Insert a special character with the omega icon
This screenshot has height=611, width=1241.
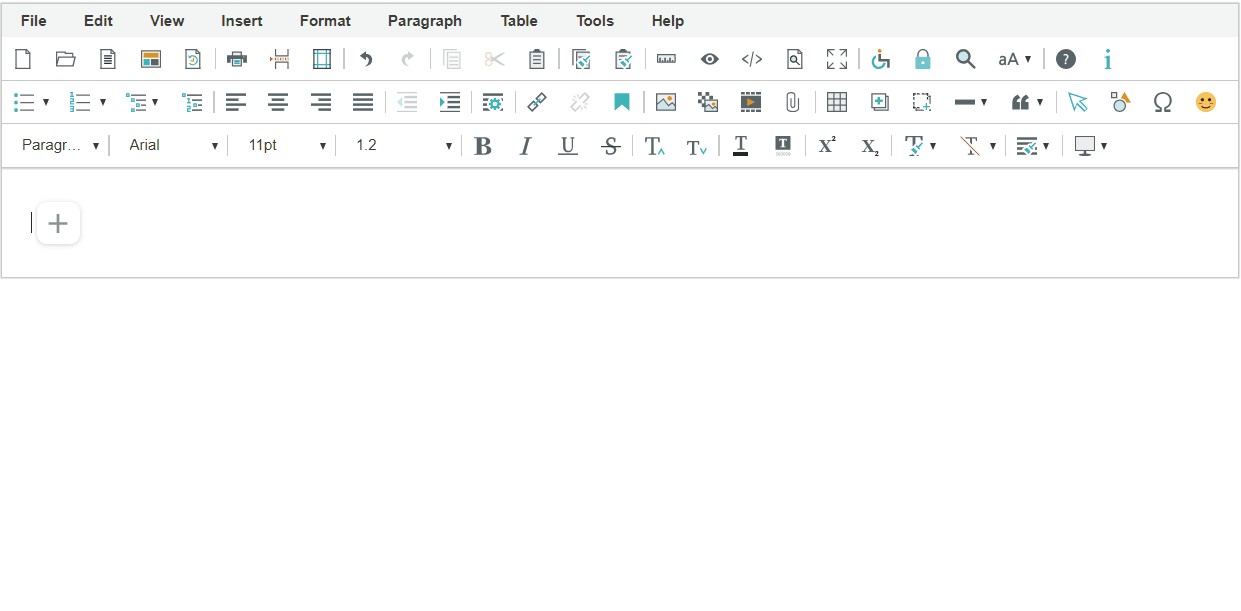click(x=1162, y=102)
